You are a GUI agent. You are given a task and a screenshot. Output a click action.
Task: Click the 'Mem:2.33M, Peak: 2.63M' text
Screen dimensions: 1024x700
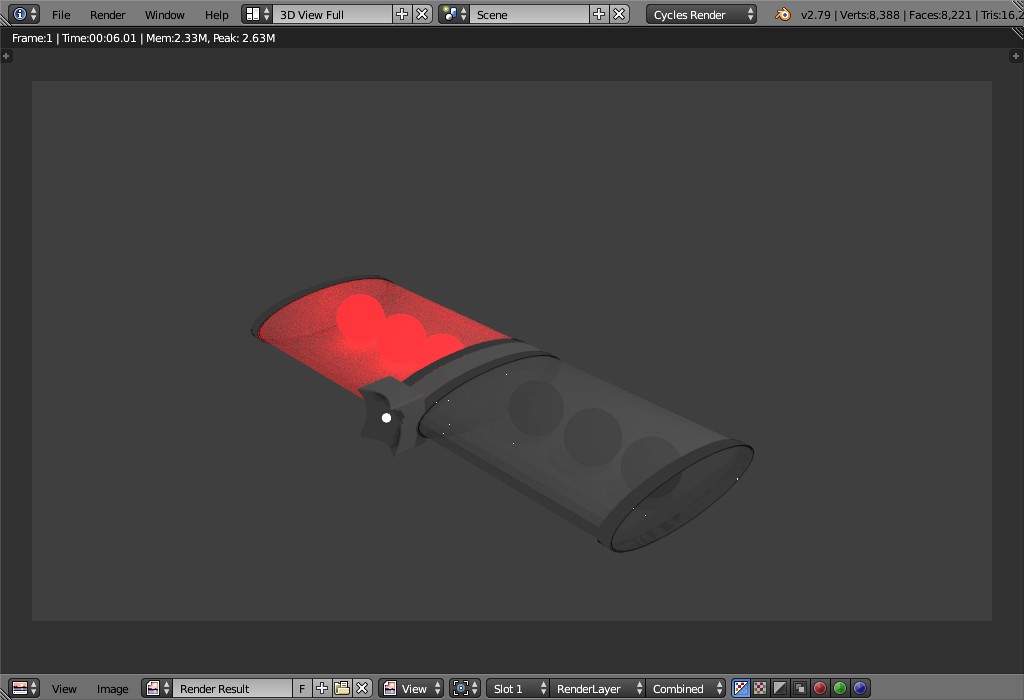[210, 38]
